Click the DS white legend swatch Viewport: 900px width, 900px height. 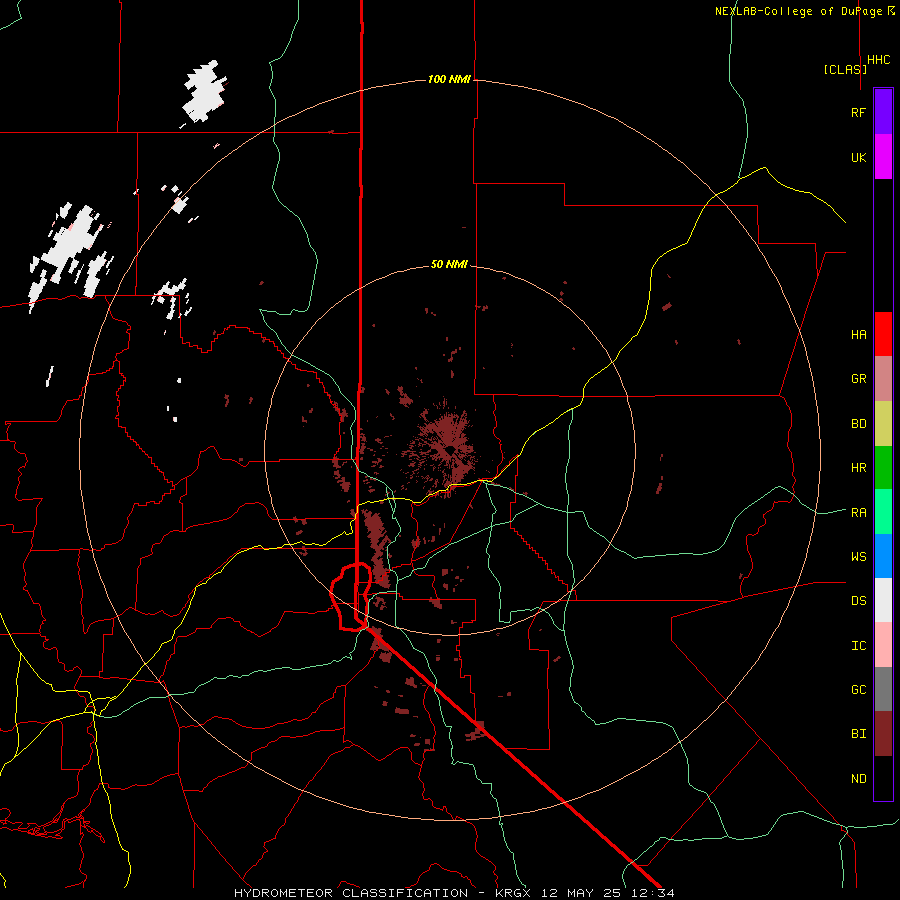pyautogui.click(x=883, y=600)
